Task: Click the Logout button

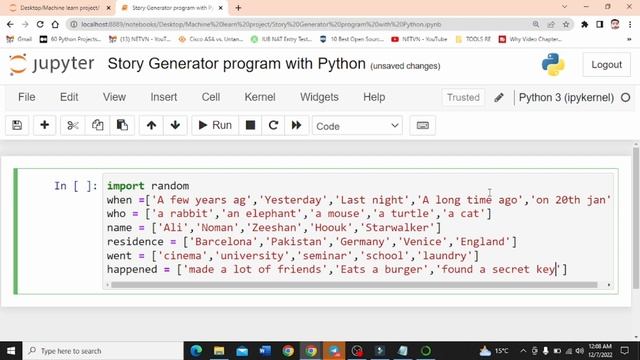Action: (607, 64)
